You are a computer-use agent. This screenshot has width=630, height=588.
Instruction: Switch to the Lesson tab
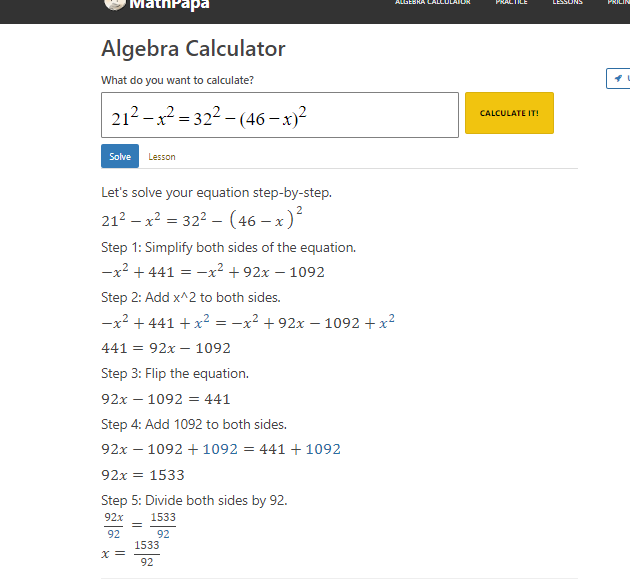click(x=162, y=157)
